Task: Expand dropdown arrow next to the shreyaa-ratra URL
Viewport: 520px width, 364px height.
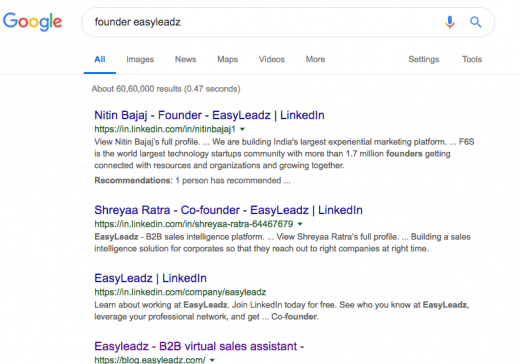Action: point(300,224)
